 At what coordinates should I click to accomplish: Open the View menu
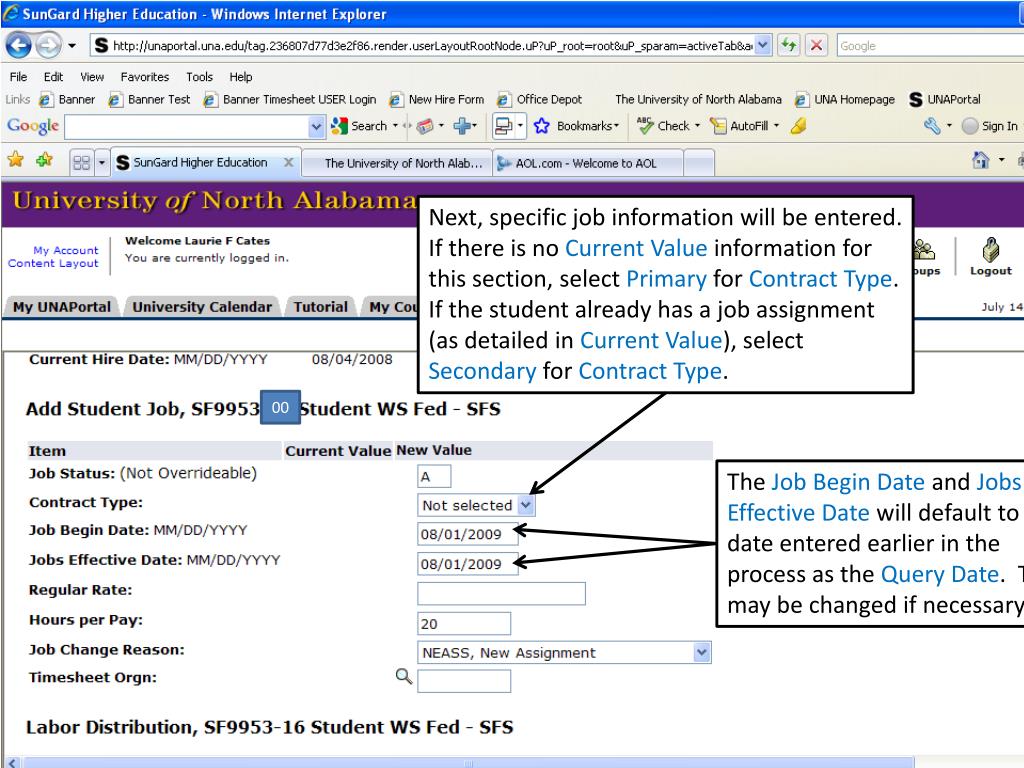[x=92, y=77]
